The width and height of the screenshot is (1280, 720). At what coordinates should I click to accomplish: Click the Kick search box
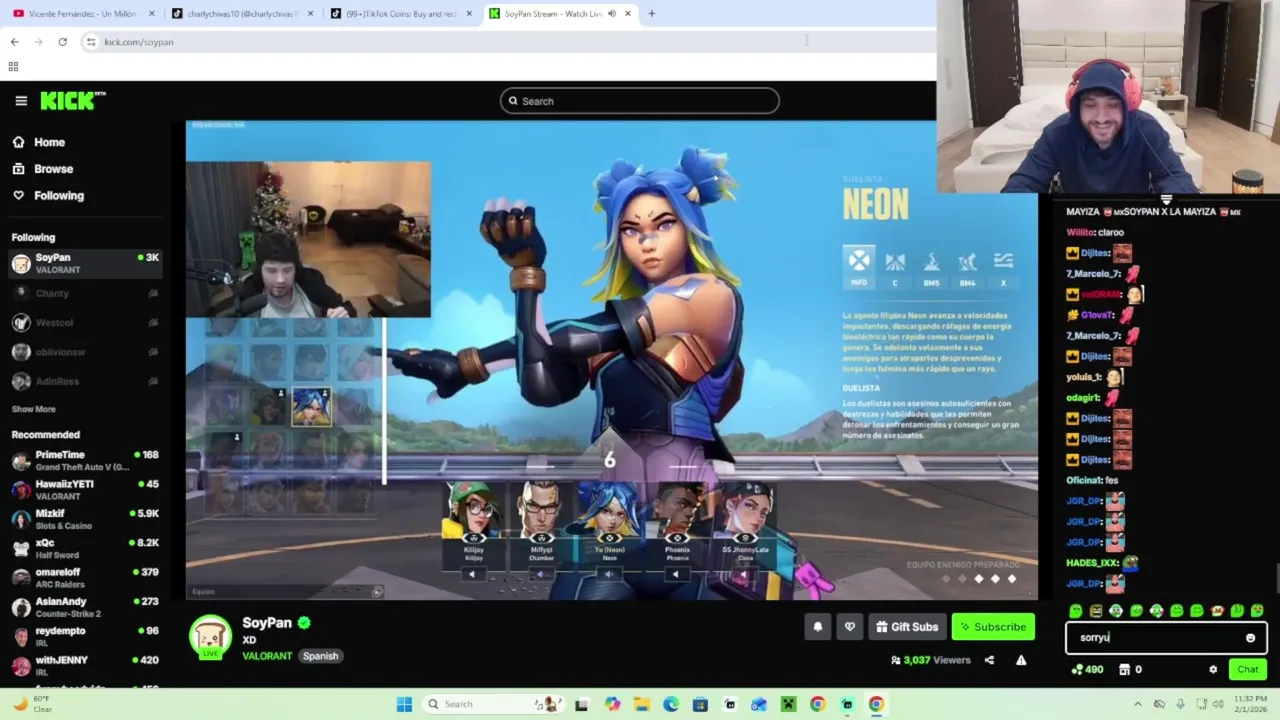[x=640, y=101]
